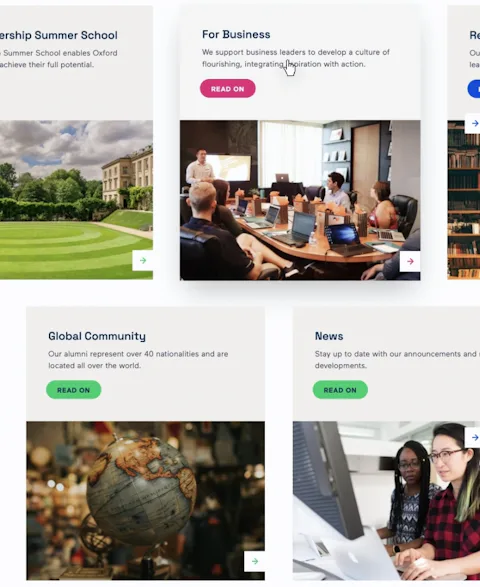This screenshot has height=587, width=480.
Task: Click the Global Community alumni description text
Action: 138,360
